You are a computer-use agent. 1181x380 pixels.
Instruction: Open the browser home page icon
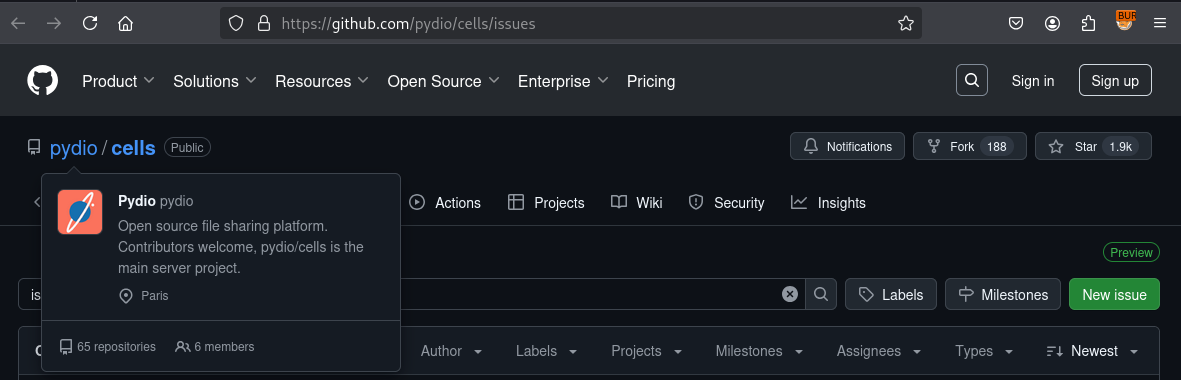coord(126,23)
